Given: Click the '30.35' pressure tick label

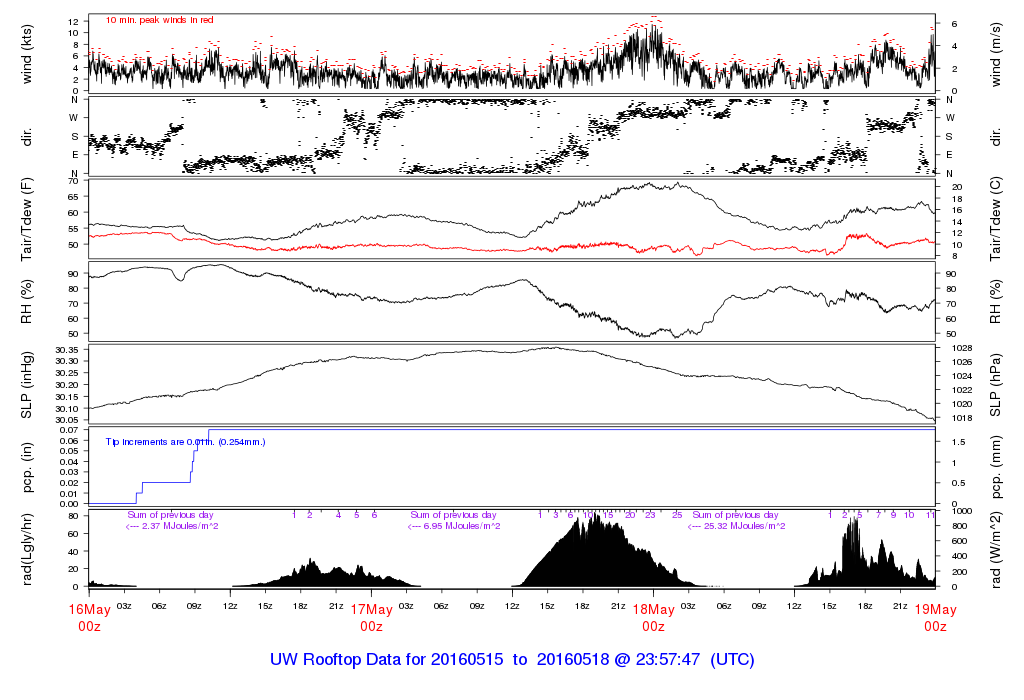Looking at the screenshot, I should click(67, 350).
